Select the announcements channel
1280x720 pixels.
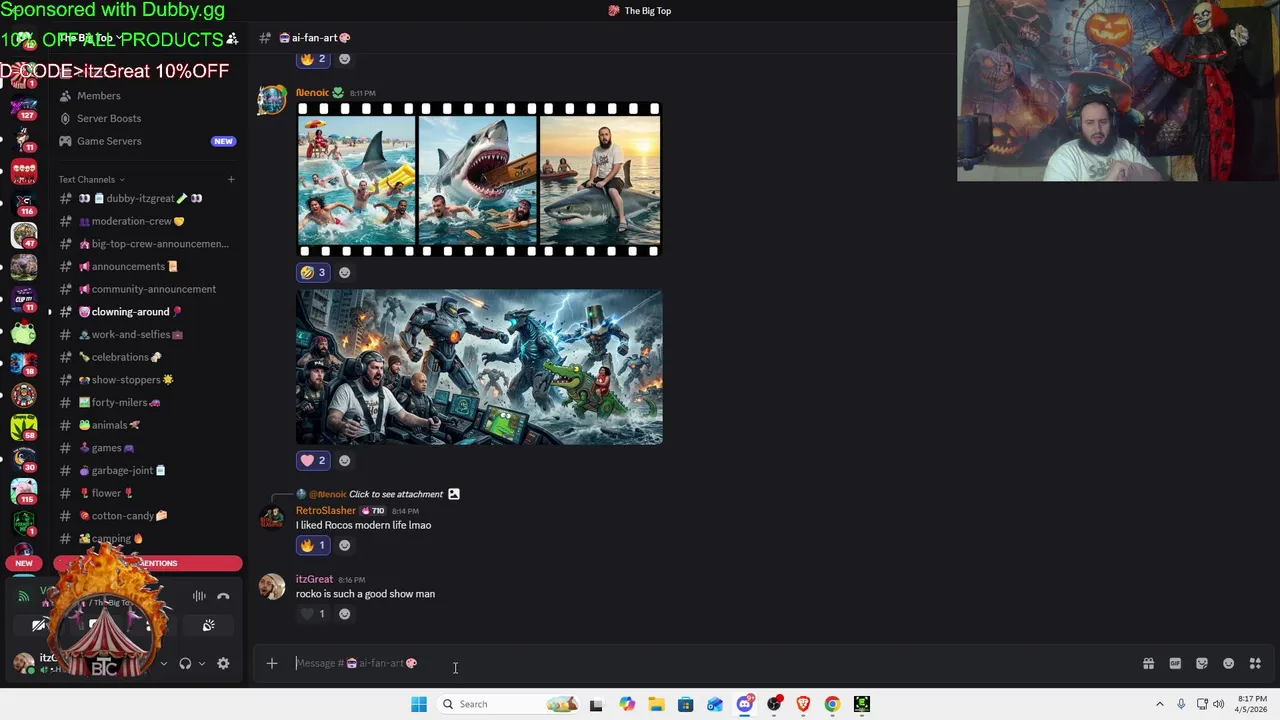click(128, 266)
